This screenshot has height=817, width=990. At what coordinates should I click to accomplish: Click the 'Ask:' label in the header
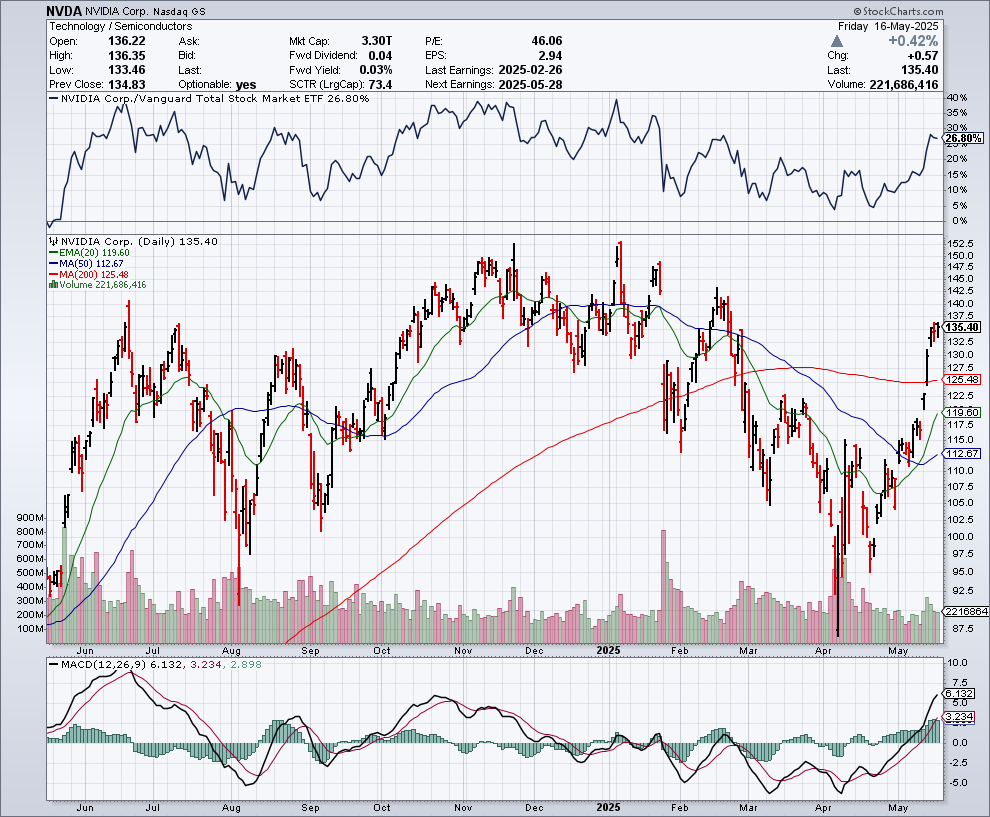click(x=189, y=41)
